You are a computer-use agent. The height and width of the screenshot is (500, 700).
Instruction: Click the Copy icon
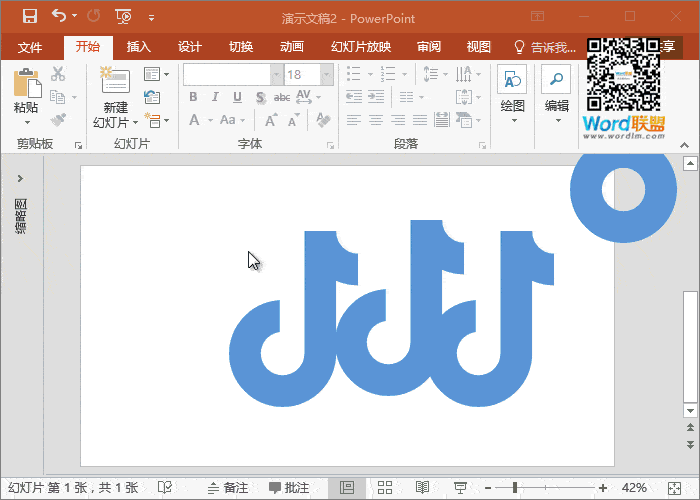pos(58,97)
